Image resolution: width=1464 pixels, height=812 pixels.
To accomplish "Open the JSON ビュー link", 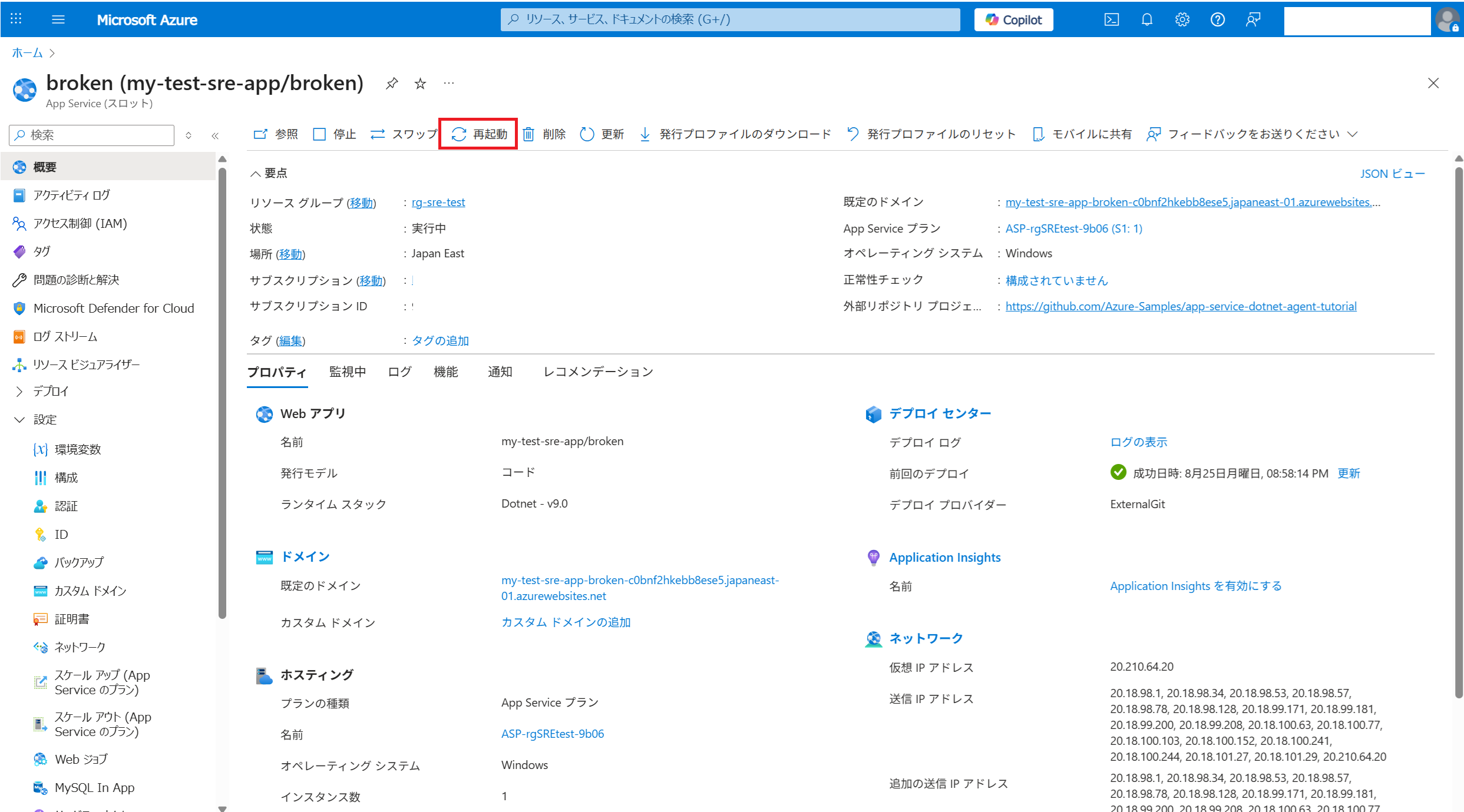I will [1392, 174].
